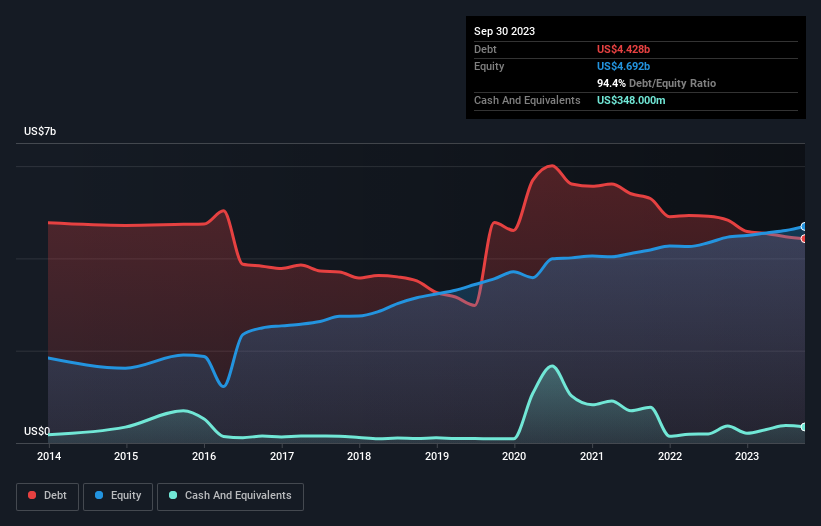This screenshot has width=821, height=526.
Task: Click the US$4.428b debt value
Action: pos(623,49)
